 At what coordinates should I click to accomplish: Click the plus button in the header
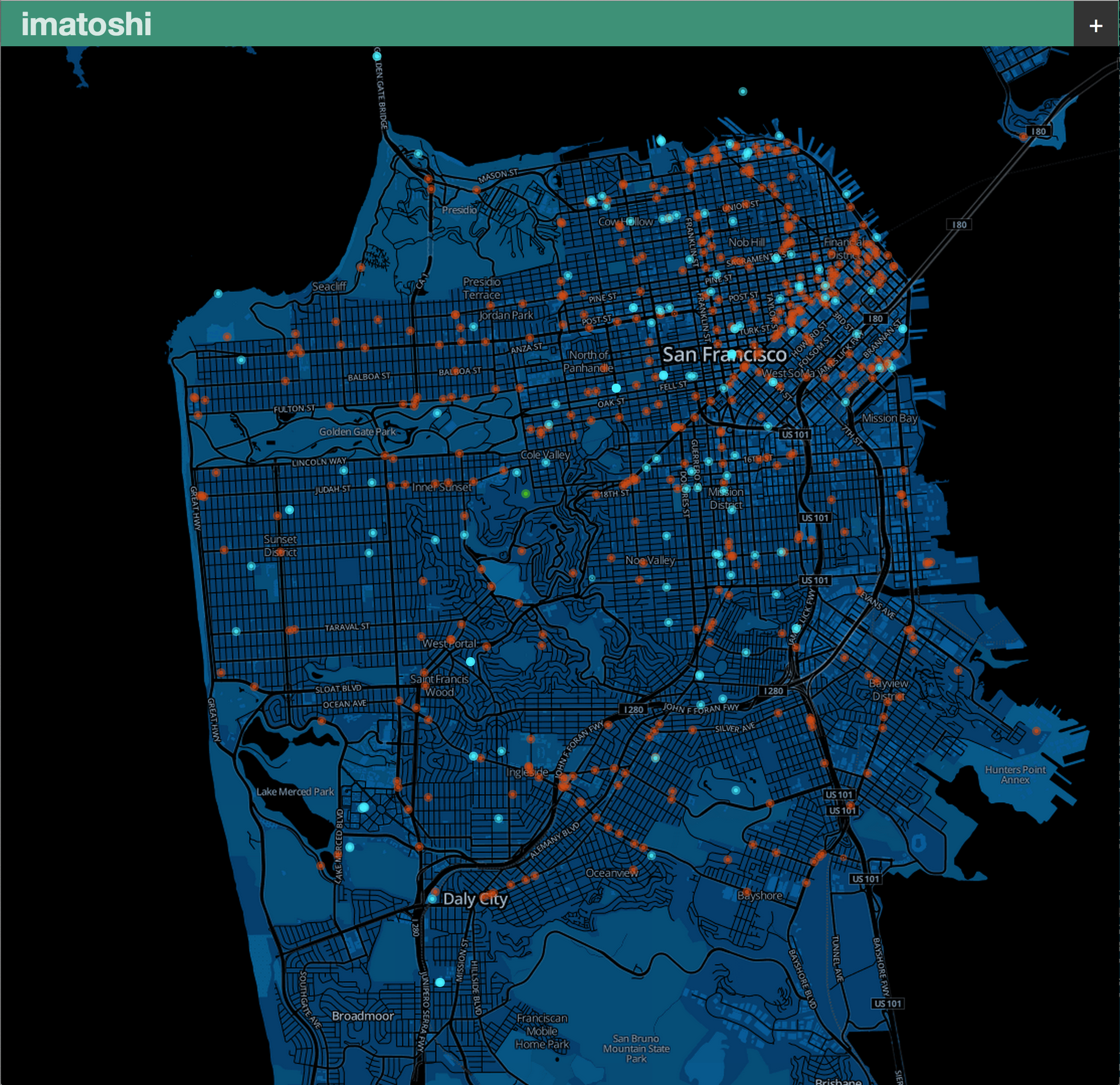[1095, 26]
